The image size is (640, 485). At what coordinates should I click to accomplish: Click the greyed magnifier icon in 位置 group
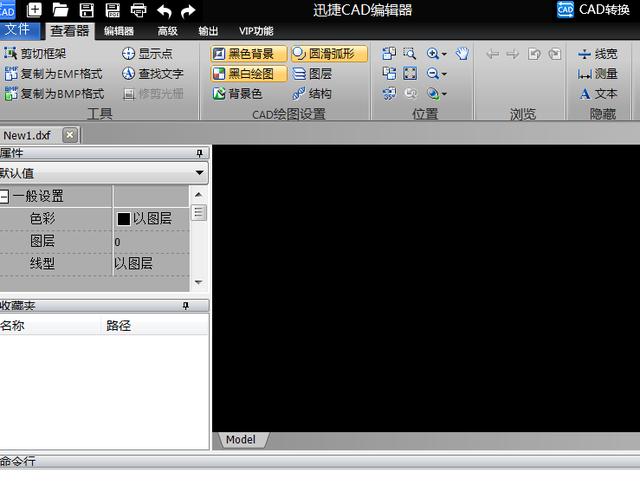click(410, 94)
